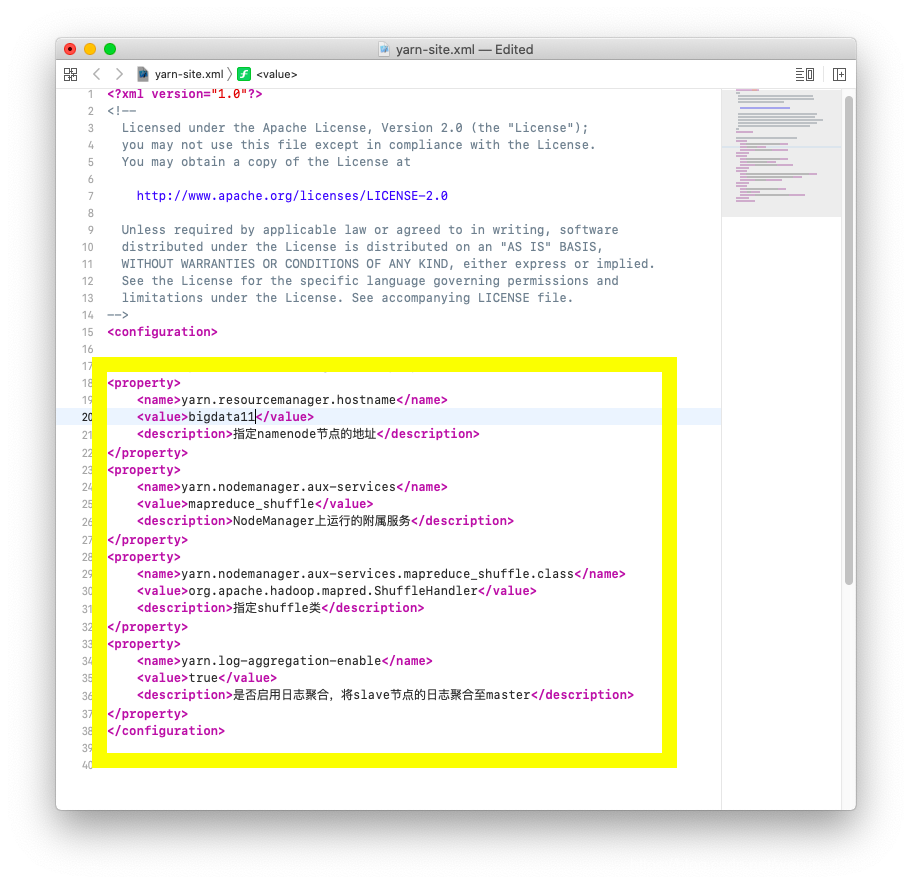Viewport: 912px width, 884px height.
Task: Click the 指定shuffle类 description text
Action: pyautogui.click(x=277, y=608)
